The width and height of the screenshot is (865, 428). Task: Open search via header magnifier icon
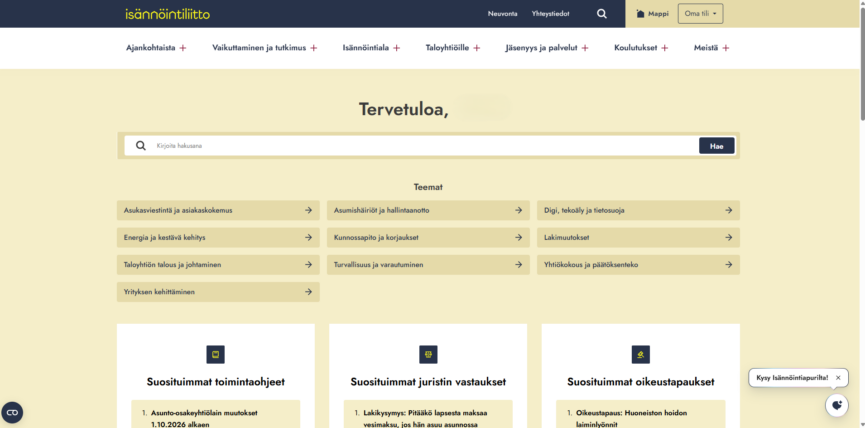602,14
